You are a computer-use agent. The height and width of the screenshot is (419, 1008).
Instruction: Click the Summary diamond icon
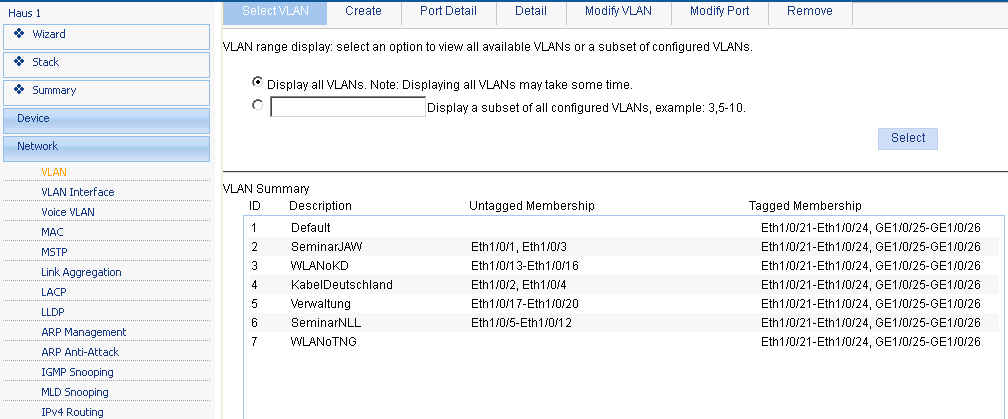(19, 90)
